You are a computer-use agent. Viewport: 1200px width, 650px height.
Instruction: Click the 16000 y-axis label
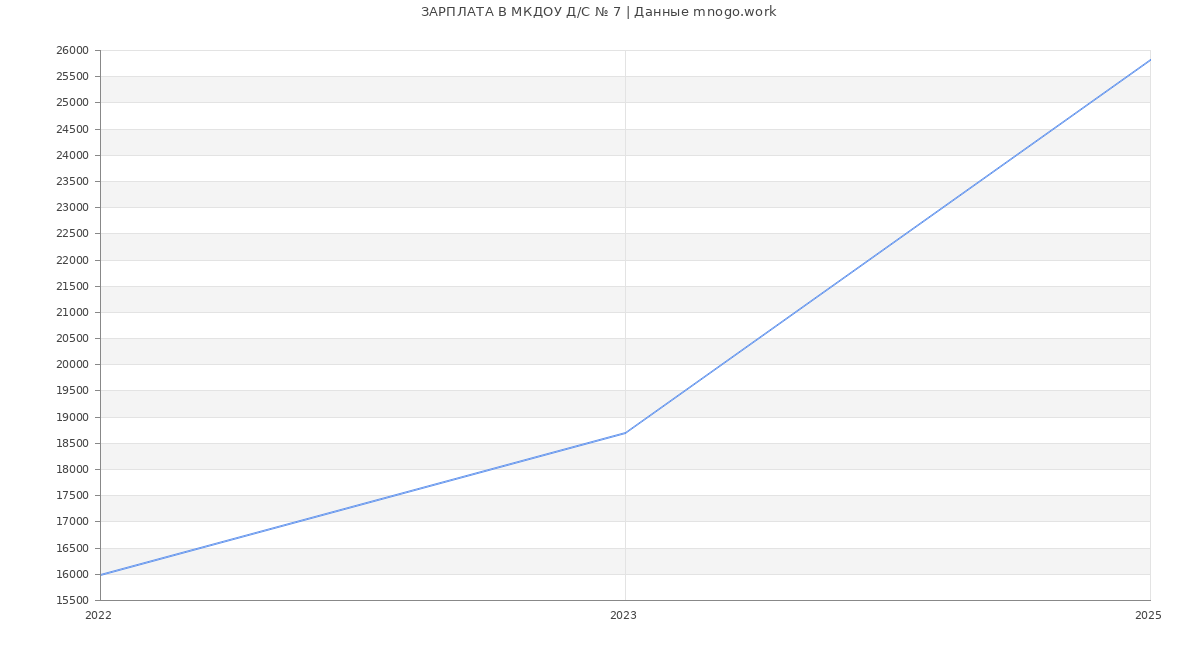tap(73, 574)
